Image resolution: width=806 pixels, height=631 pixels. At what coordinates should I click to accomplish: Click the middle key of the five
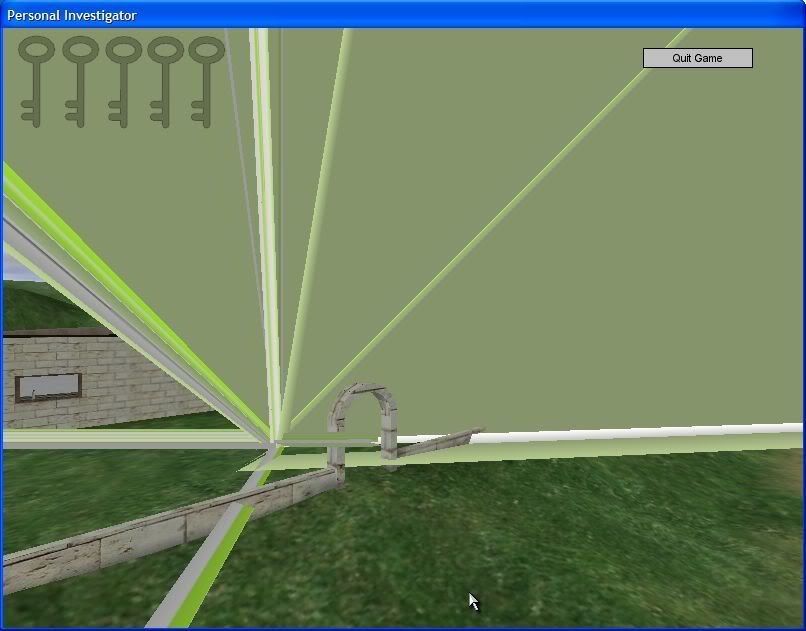(123, 80)
